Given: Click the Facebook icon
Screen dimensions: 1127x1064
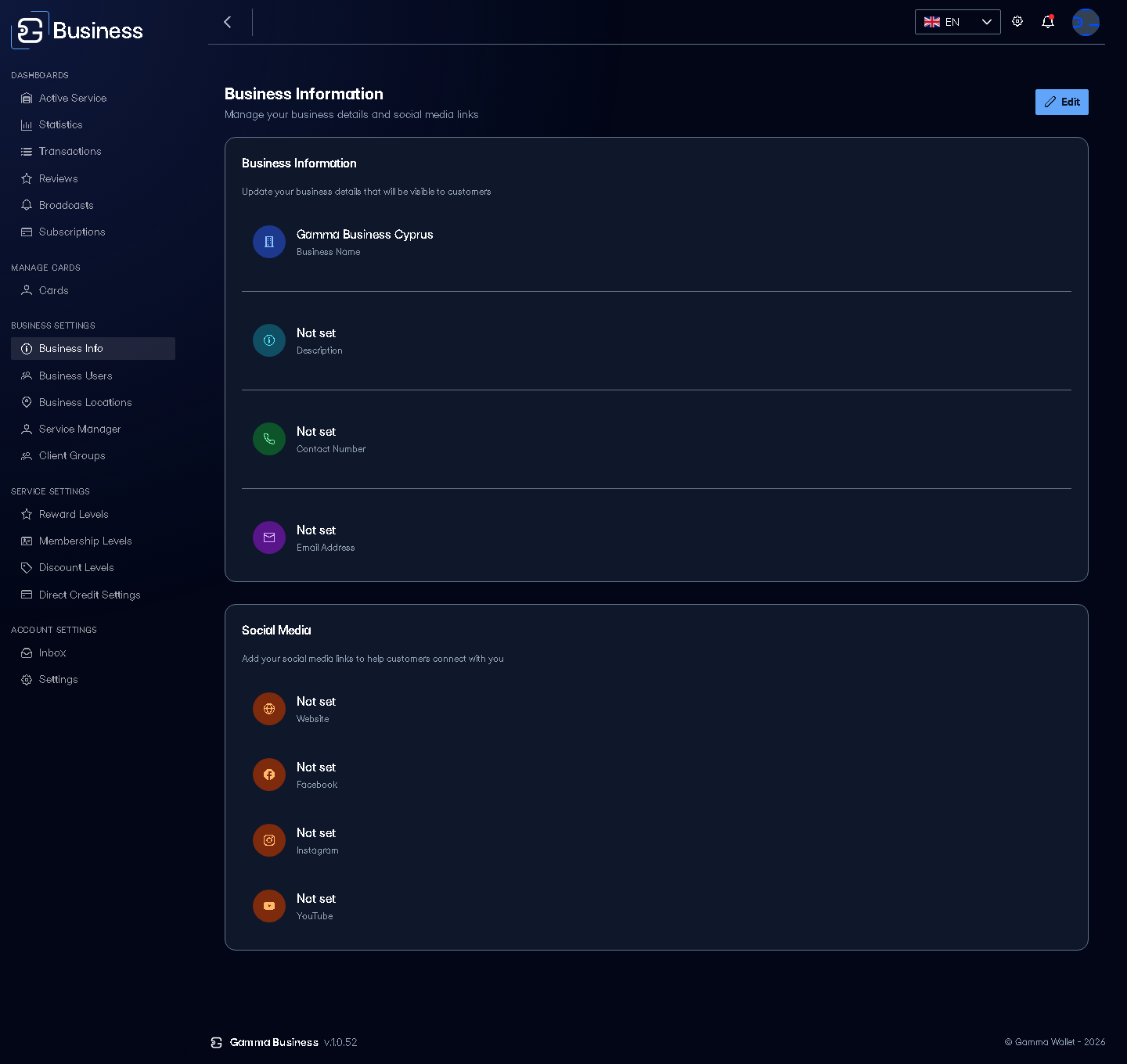Looking at the screenshot, I should coord(269,775).
